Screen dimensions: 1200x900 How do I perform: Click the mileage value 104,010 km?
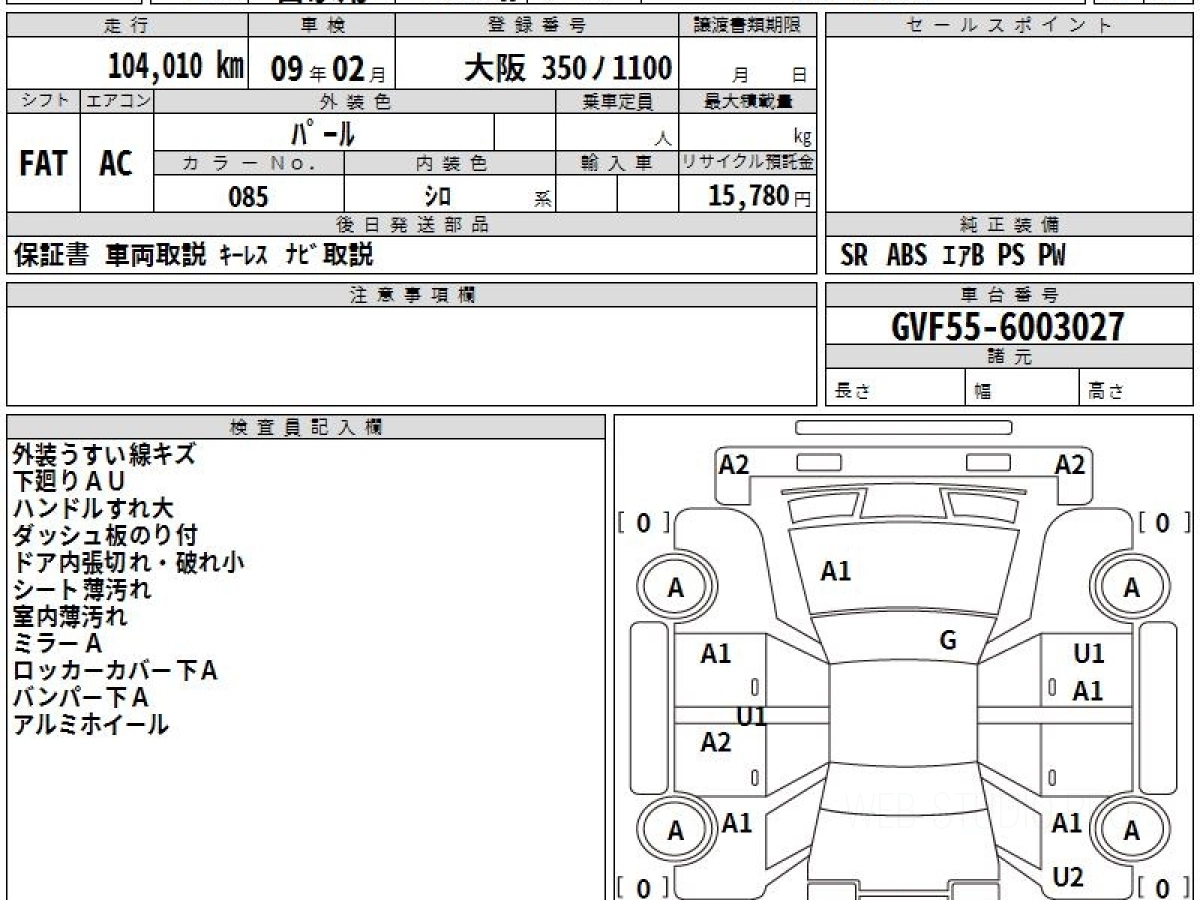(176, 68)
